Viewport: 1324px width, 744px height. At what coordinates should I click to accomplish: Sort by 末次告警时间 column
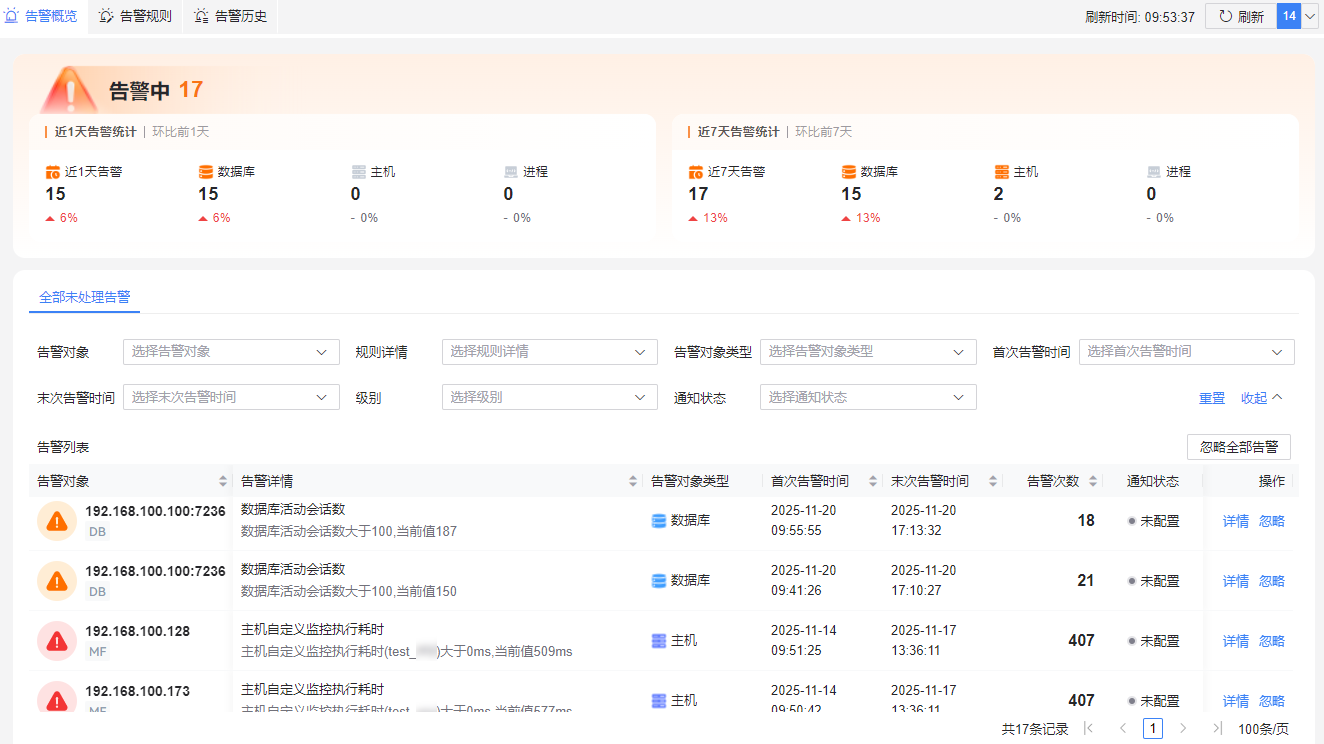(x=993, y=481)
